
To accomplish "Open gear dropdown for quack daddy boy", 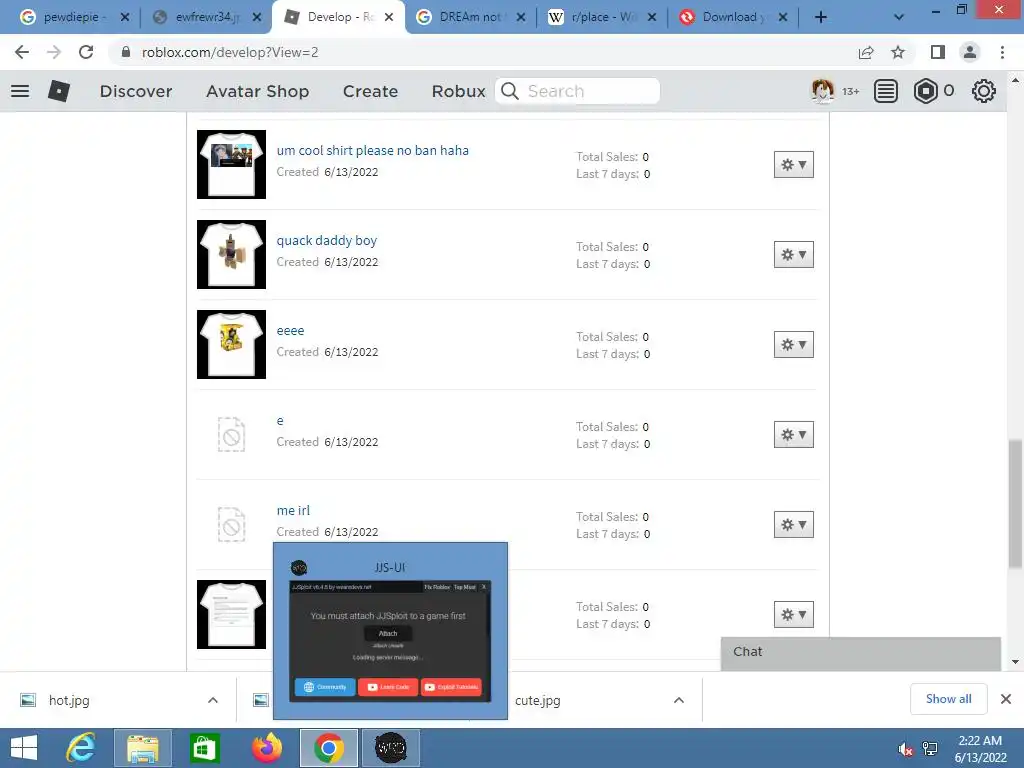I will pos(793,255).
